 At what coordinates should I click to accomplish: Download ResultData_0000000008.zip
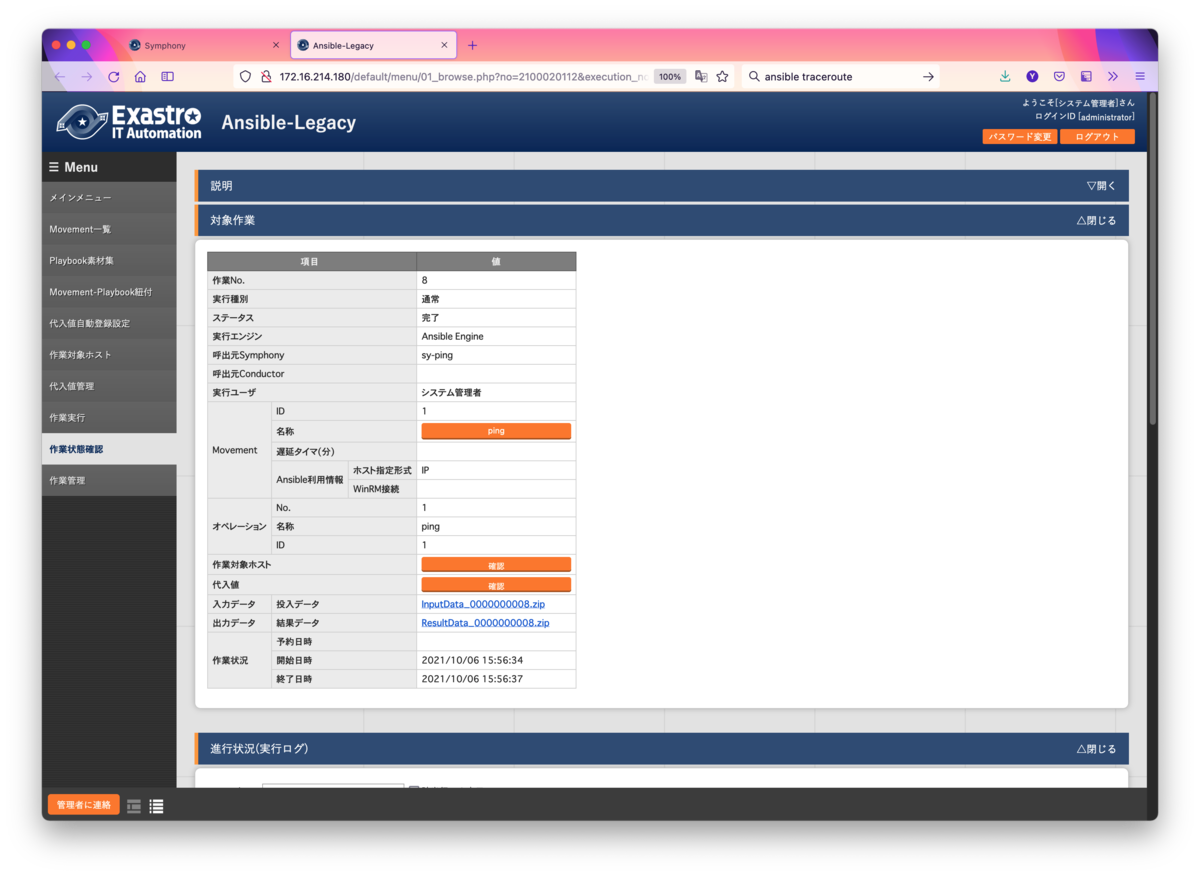[x=485, y=623]
